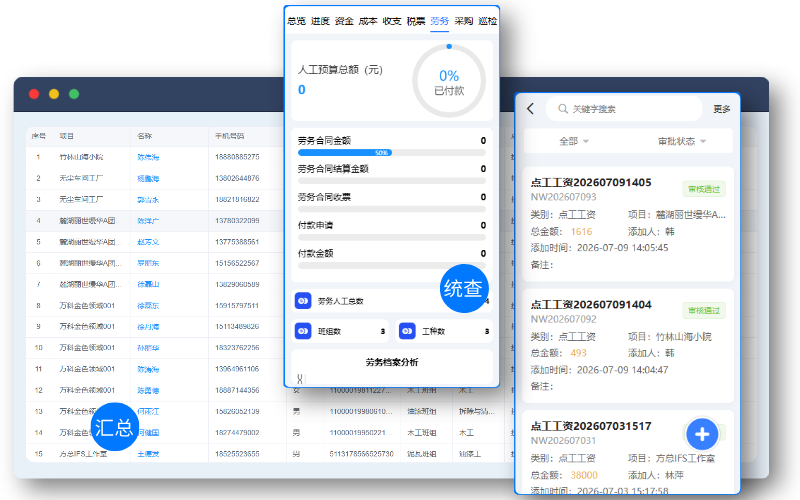Click the 项目: 竹林山海小院 text in second card
Image resolution: width=800 pixels, height=500 pixels.
669,337
